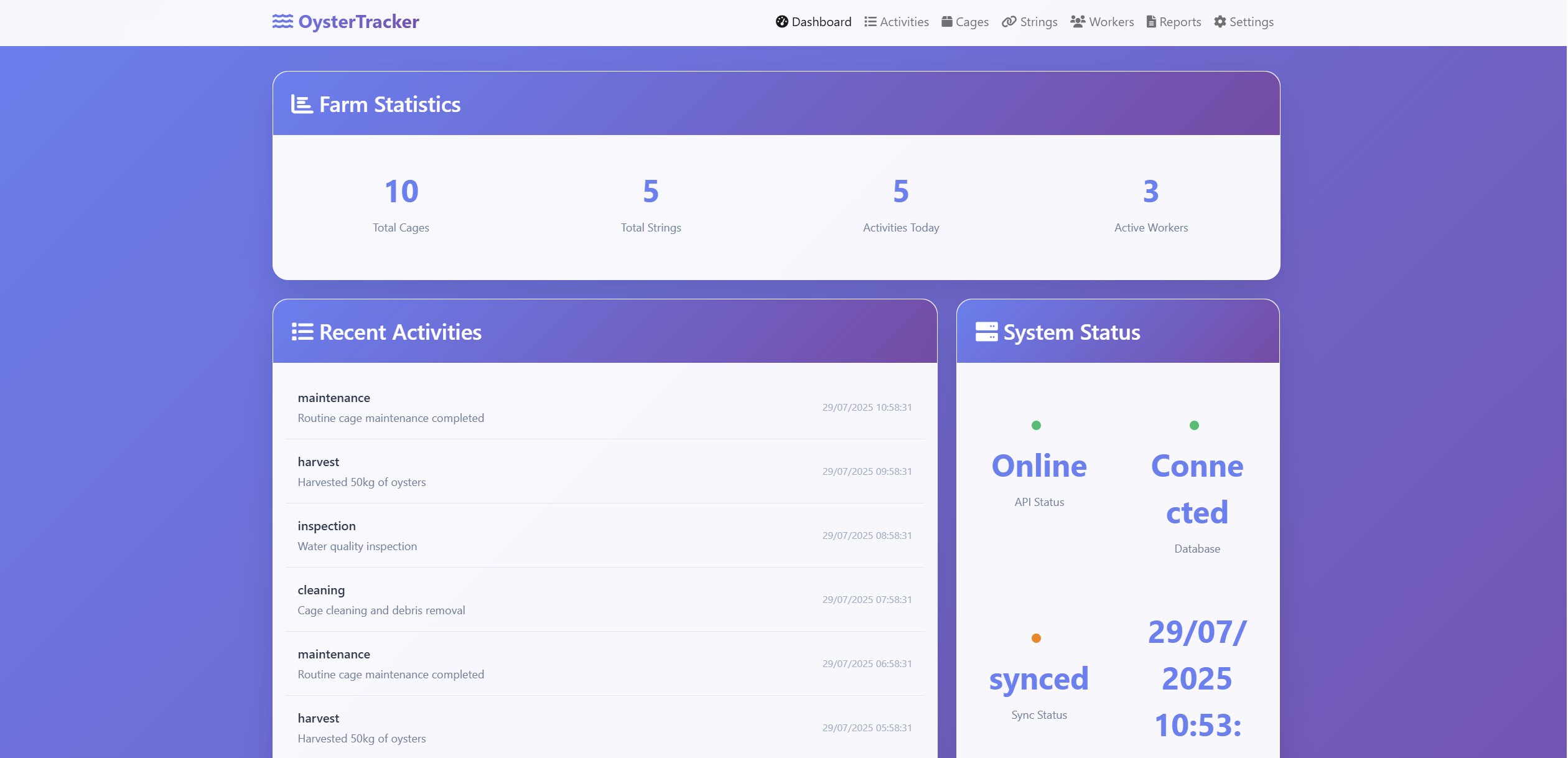
Task: Click the OysterTracker waves logo icon
Action: pyautogui.click(x=282, y=22)
